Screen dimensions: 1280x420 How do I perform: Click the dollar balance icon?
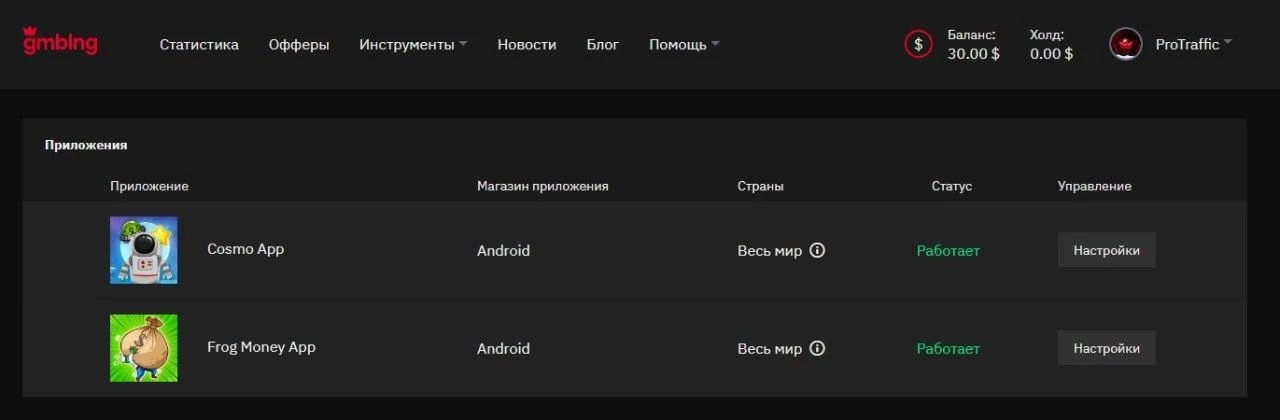[x=918, y=44]
